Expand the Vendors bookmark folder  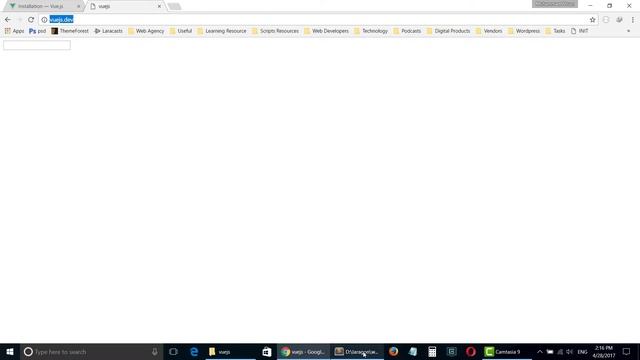[489, 31]
